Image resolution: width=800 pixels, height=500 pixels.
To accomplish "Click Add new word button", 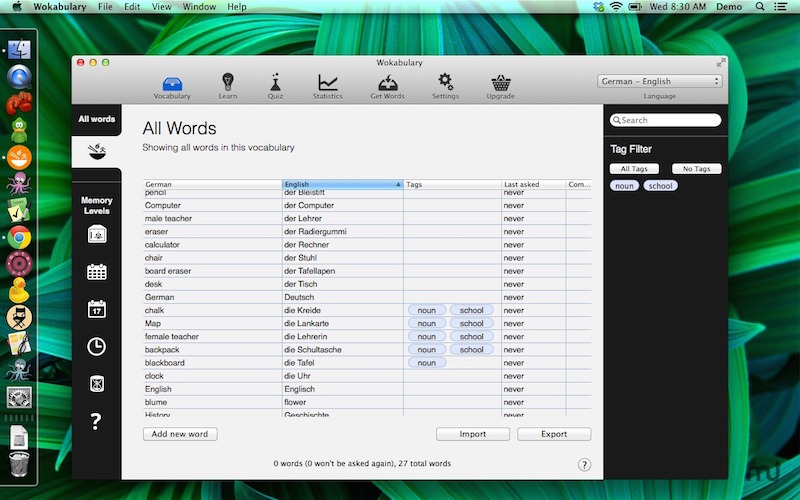I will coord(180,434).
